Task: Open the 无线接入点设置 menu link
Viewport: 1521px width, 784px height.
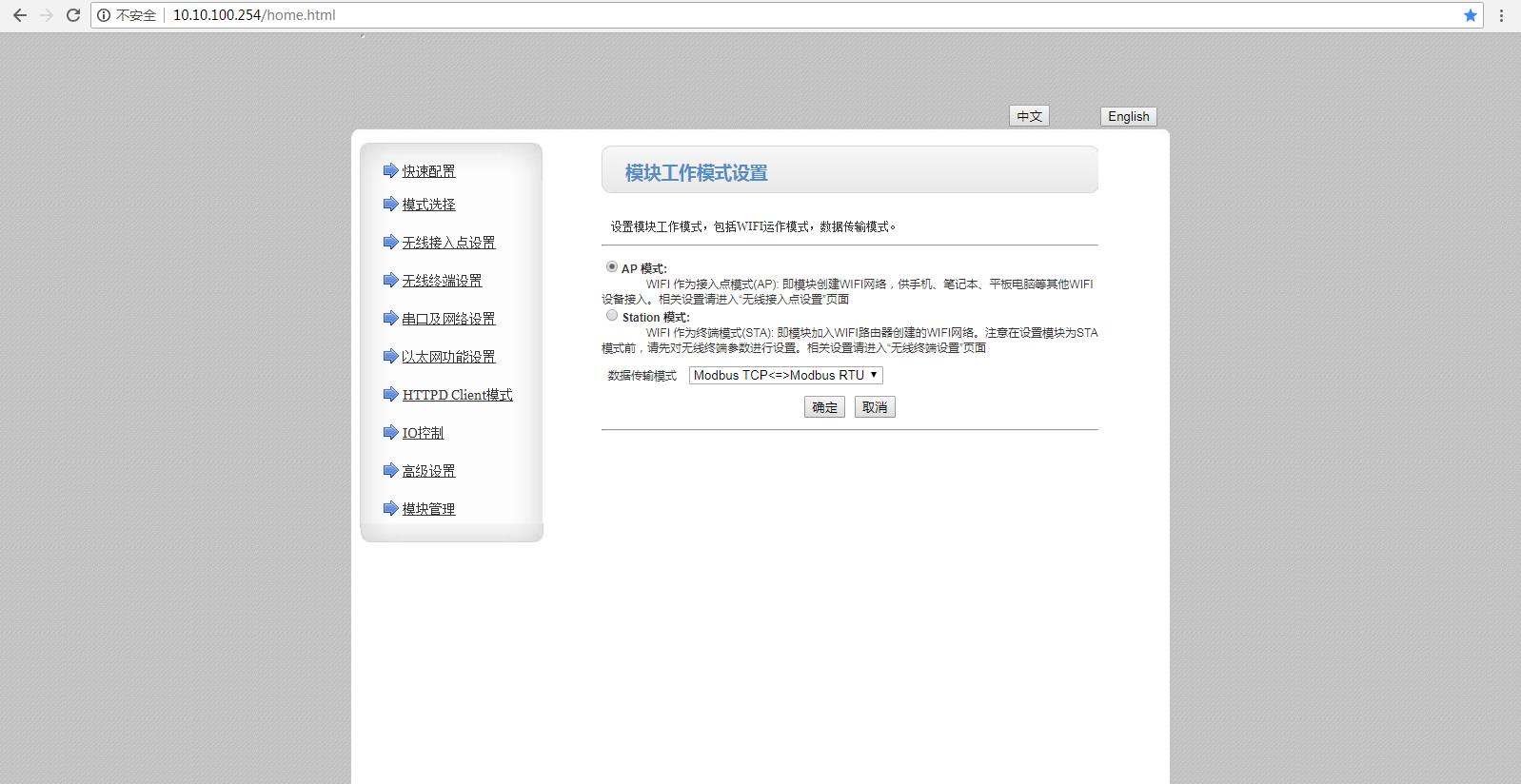Action: click(448, 243)
